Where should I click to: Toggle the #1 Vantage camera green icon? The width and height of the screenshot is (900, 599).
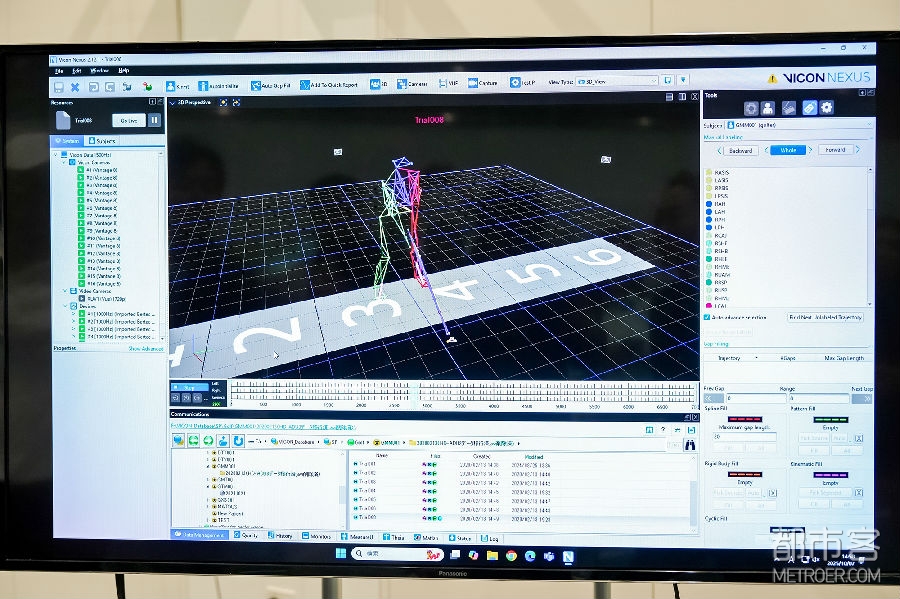pyautogui.click(x=81, y=170)
